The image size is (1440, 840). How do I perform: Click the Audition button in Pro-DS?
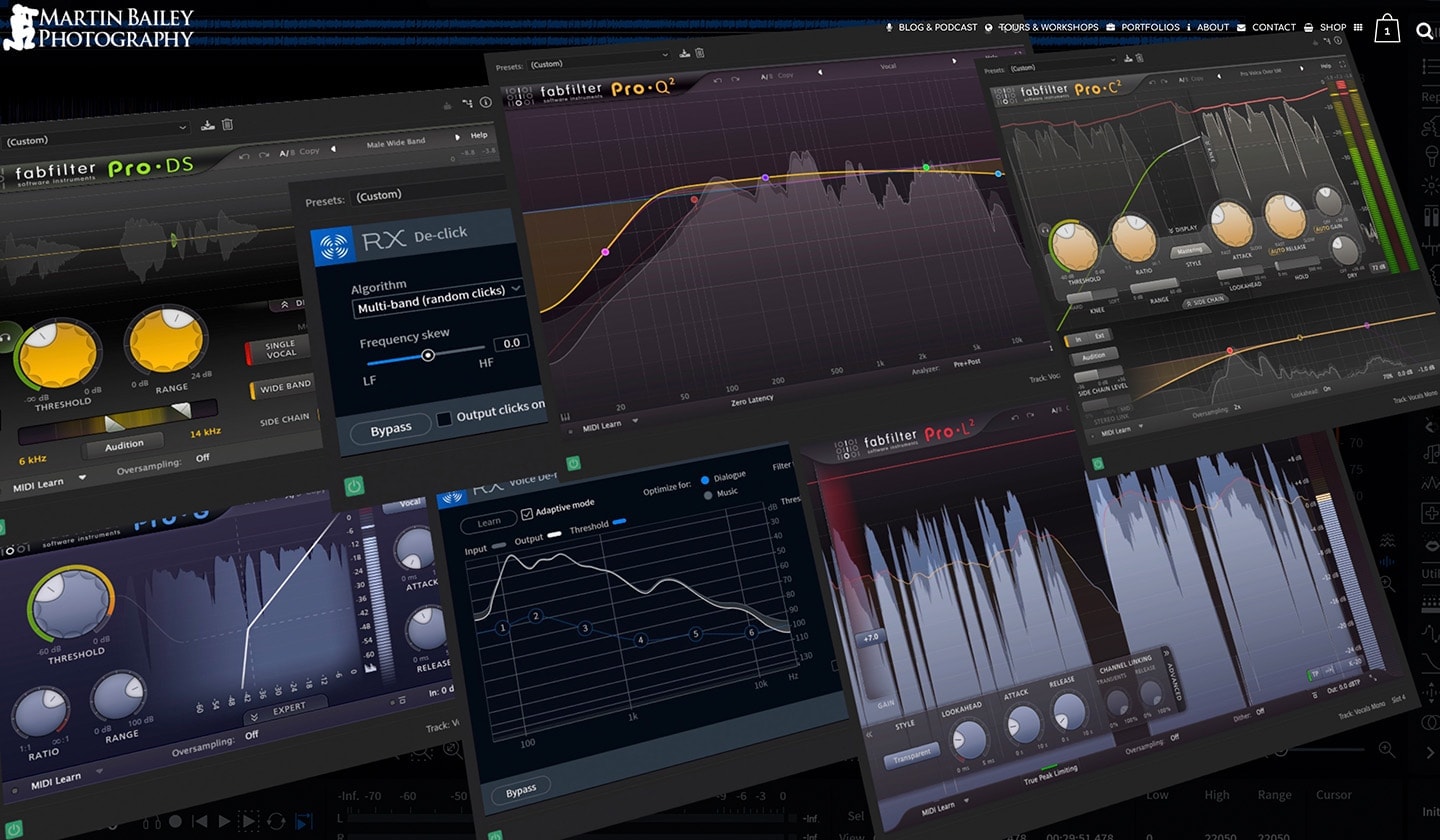[x=124, y=445]
